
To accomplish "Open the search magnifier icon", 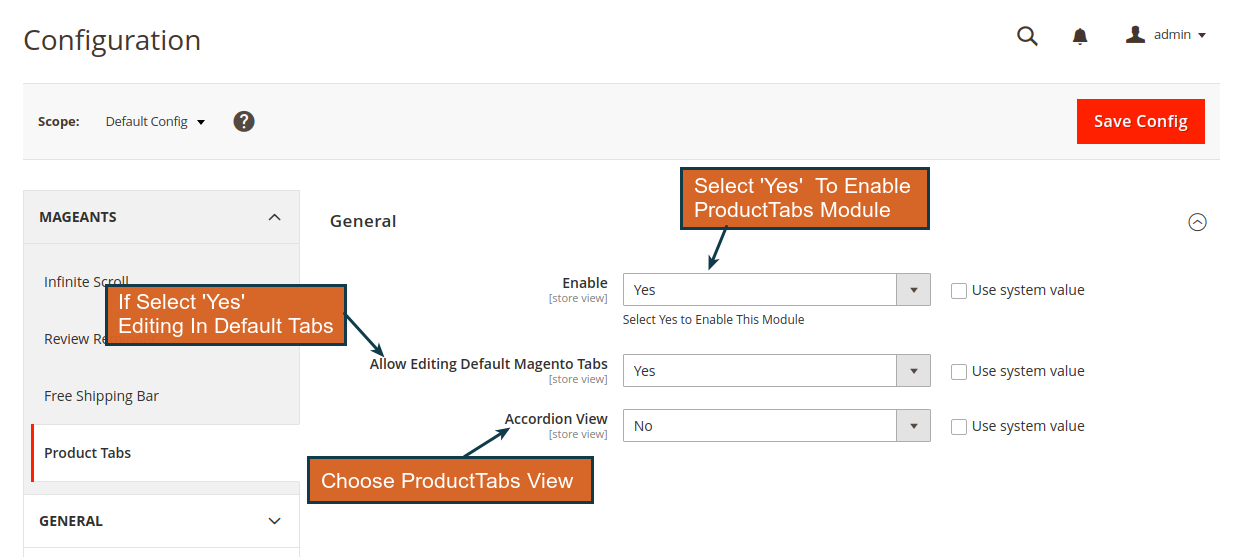I will coord(1027,36).
